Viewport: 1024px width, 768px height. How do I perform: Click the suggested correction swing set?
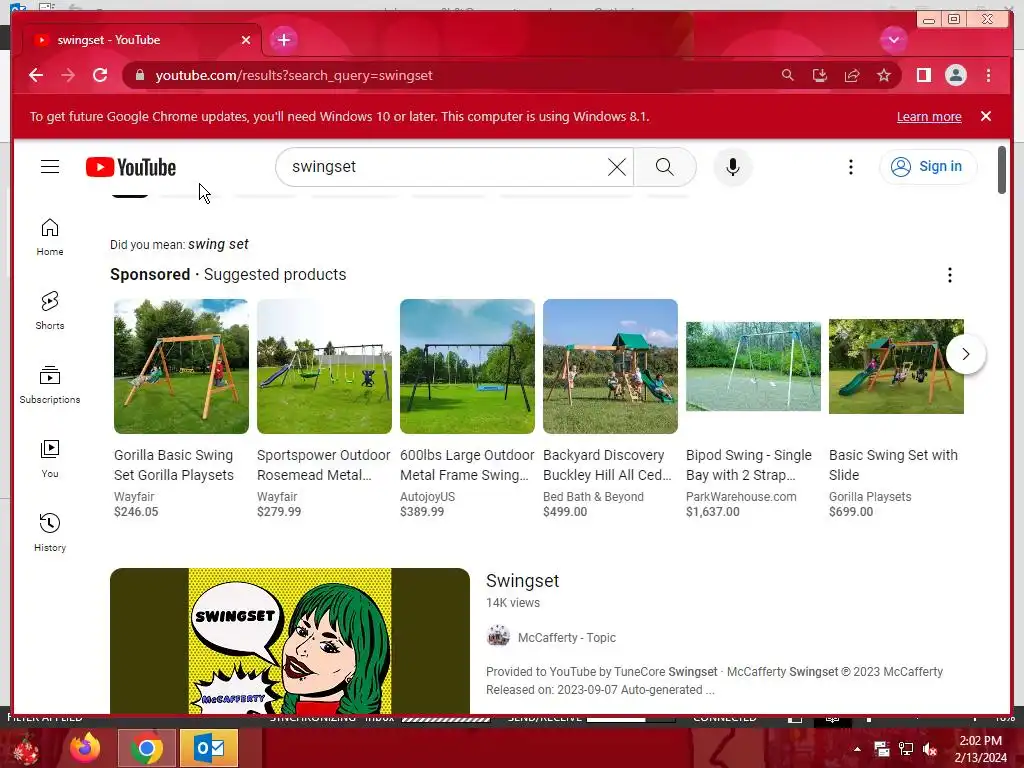point(218,244)
